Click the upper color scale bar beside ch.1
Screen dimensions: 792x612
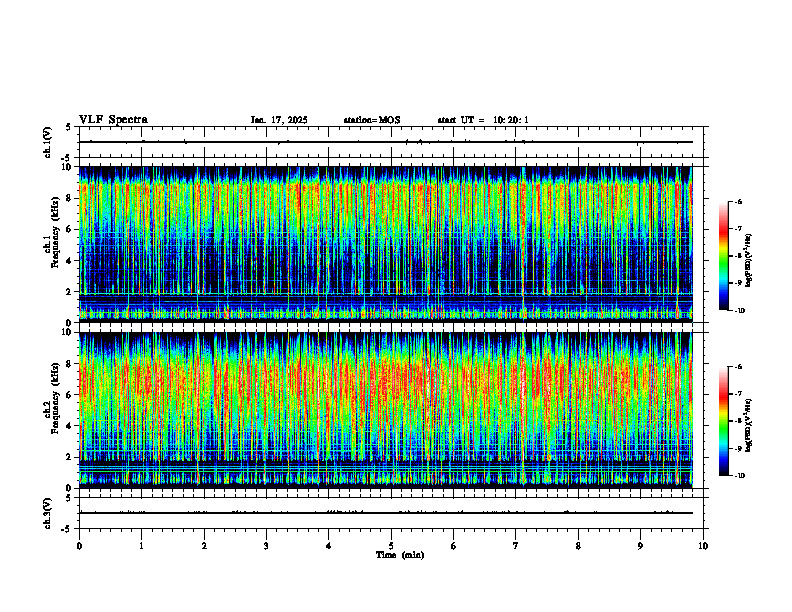pyautogui.click(x=723, y=256)
